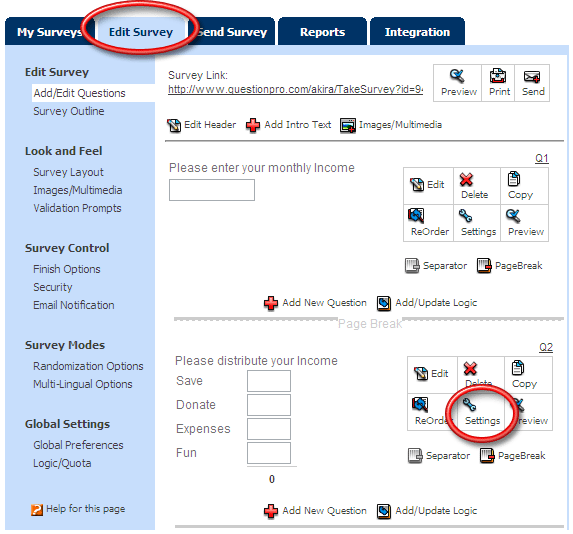Image resolution: width=573 pixels, height=534 pixels.
Task: Click the Edit Header icon
Action: click(174, 125)
